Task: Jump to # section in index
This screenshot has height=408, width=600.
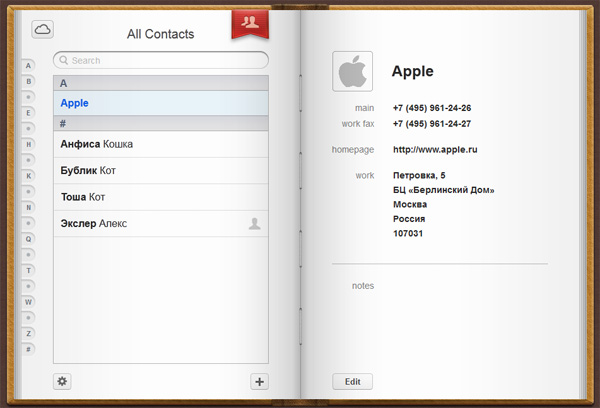Action: (x=29, y=349)
